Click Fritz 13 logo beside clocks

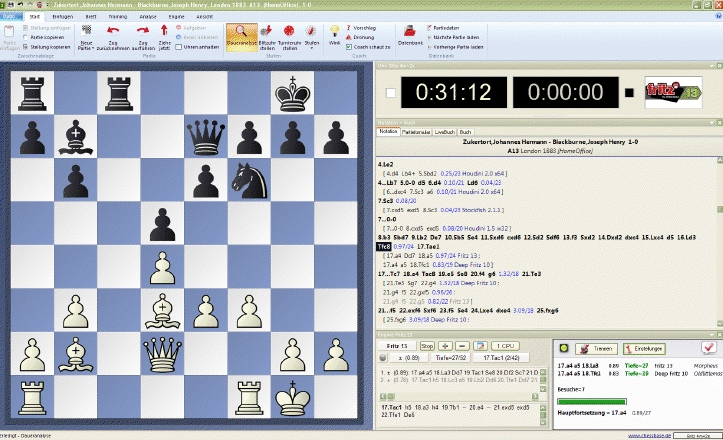click(x=673, y=92)
